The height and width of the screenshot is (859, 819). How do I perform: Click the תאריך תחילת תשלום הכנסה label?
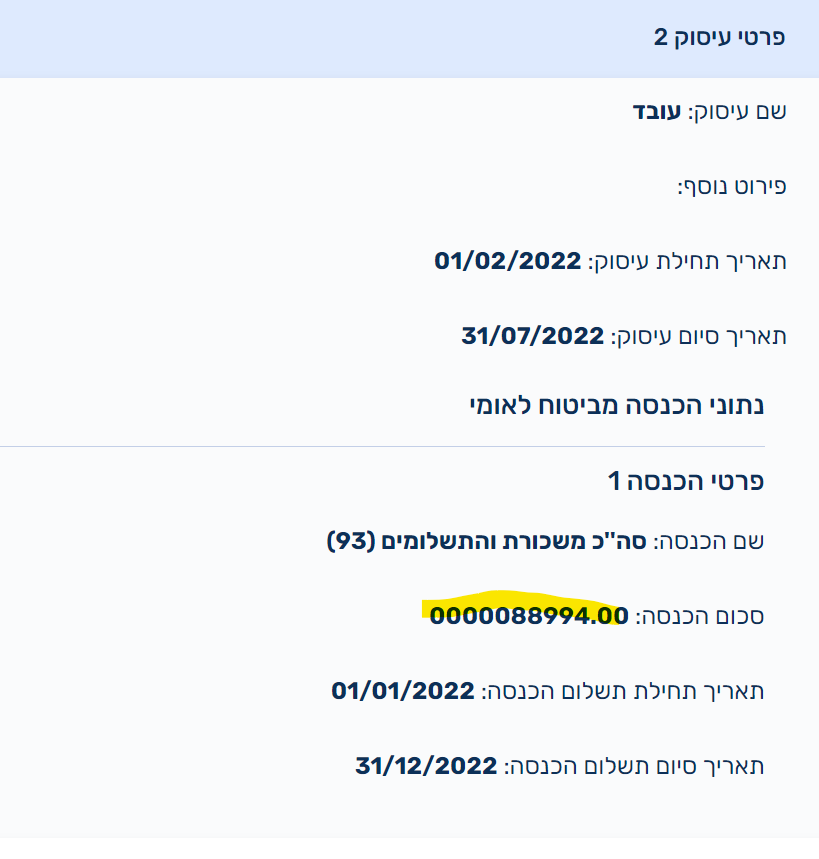(623, 691)
